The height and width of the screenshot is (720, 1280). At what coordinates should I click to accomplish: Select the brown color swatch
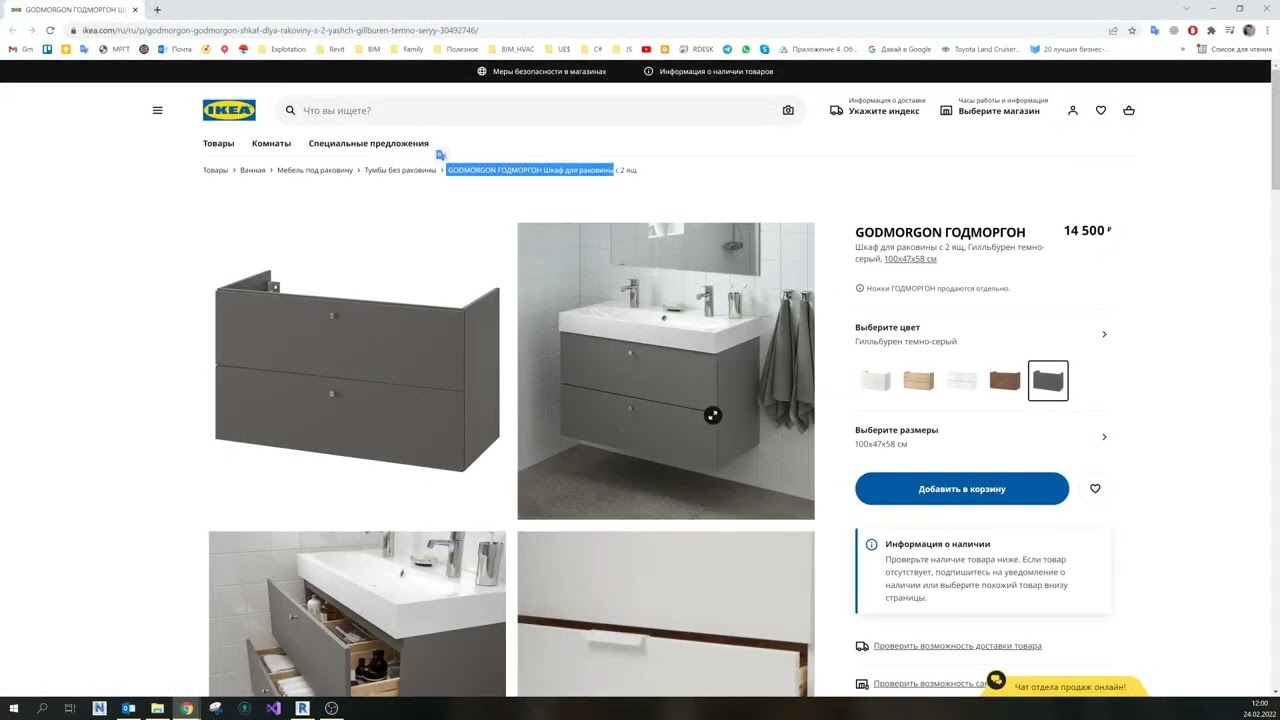tap(1005, 380)
